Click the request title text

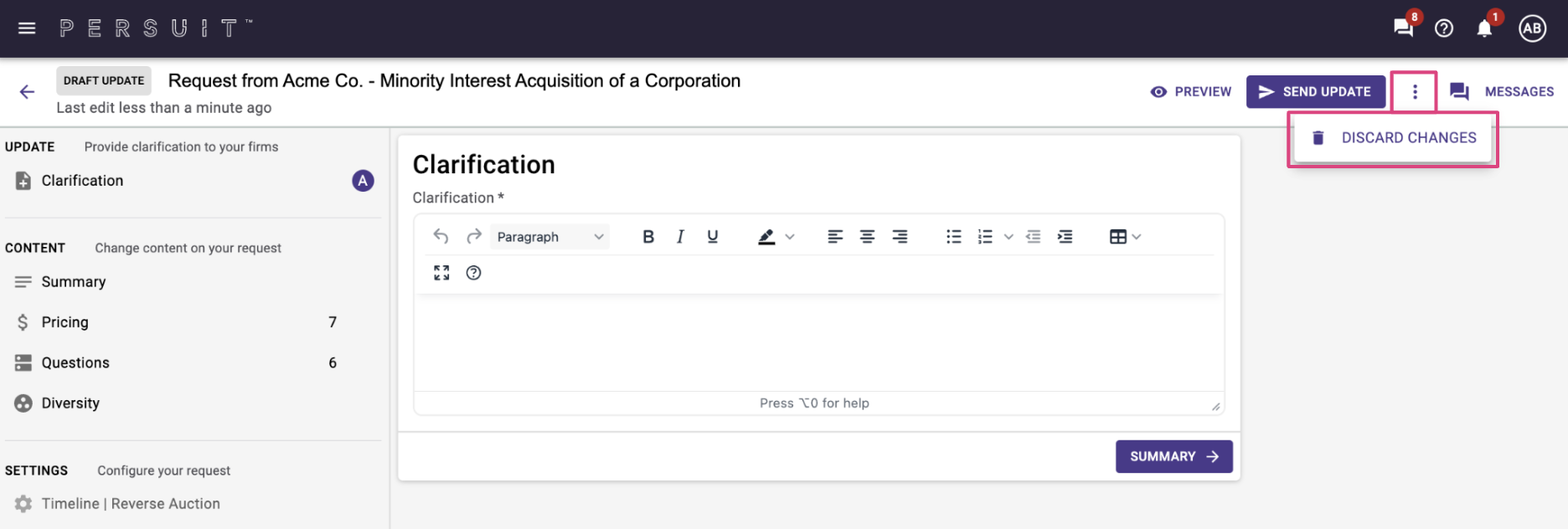(455, 81)
